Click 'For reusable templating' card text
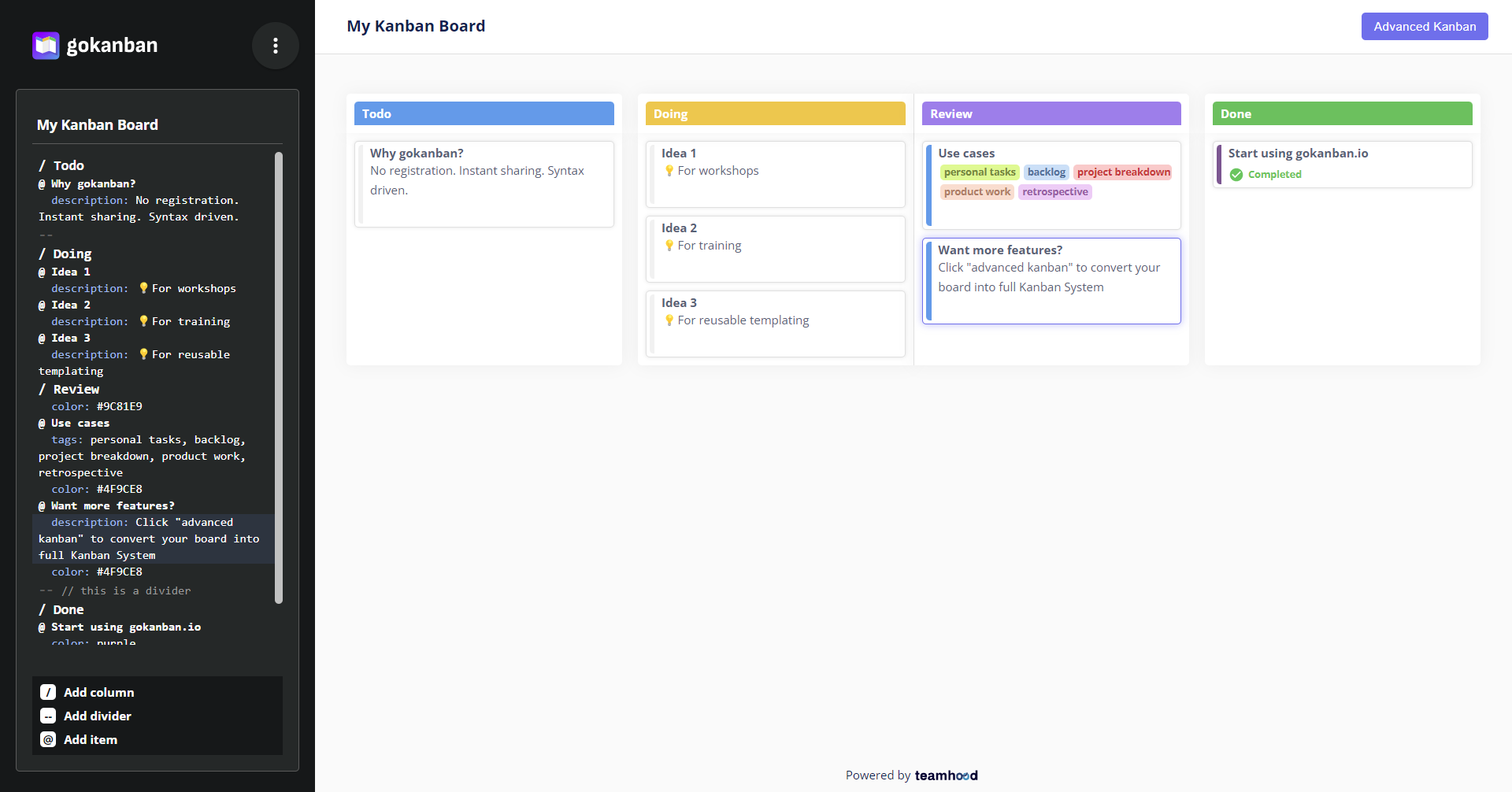Screen dimensions: 1512x792 click(743, 320)
